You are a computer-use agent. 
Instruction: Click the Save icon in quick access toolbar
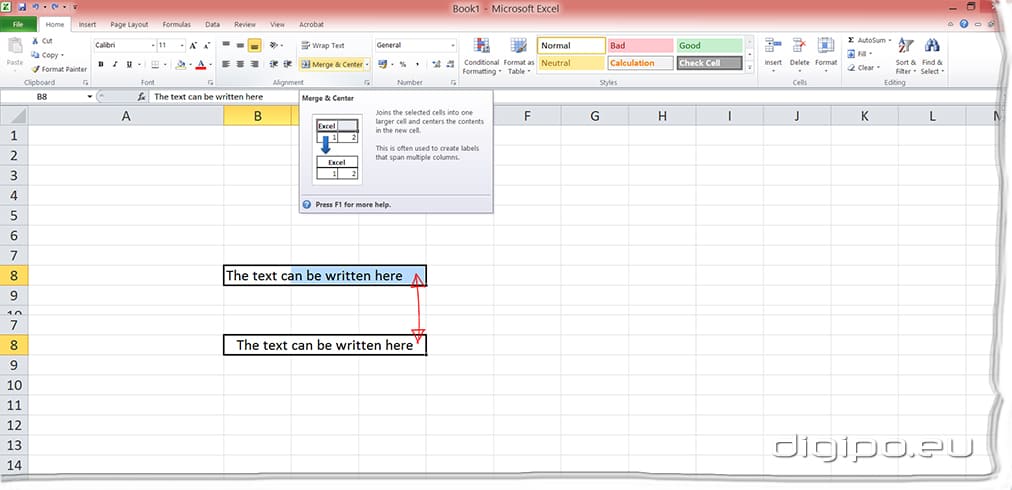coord(22,7)
